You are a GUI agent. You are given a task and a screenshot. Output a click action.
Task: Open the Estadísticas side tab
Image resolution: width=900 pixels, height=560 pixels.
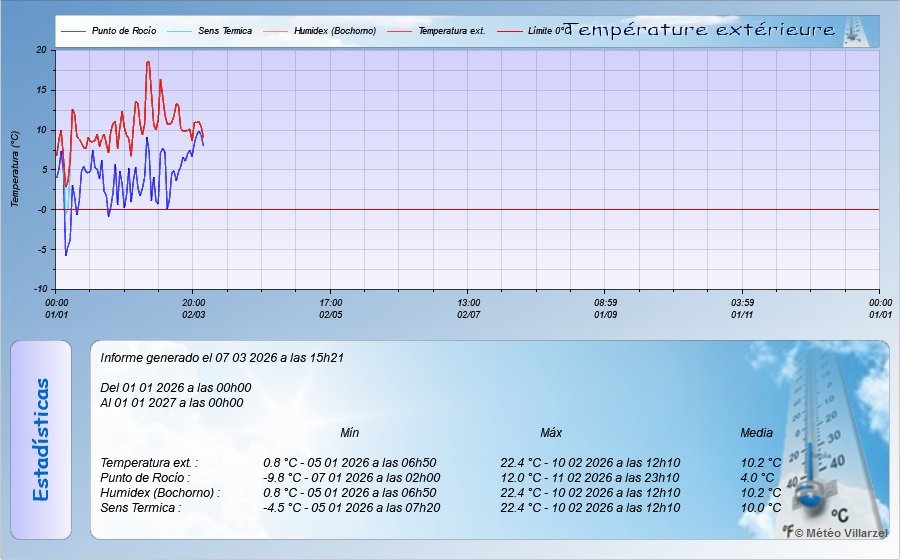click(41, 439)
